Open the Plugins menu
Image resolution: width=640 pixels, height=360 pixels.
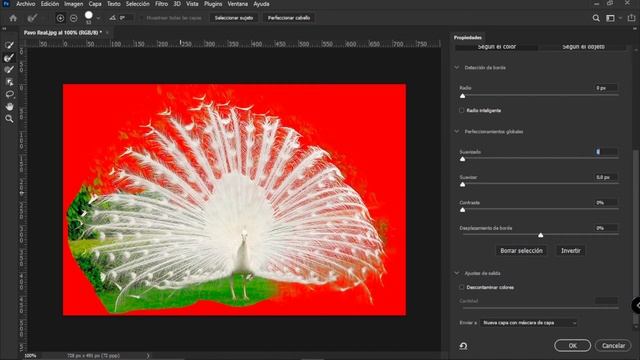click(213, 4)
